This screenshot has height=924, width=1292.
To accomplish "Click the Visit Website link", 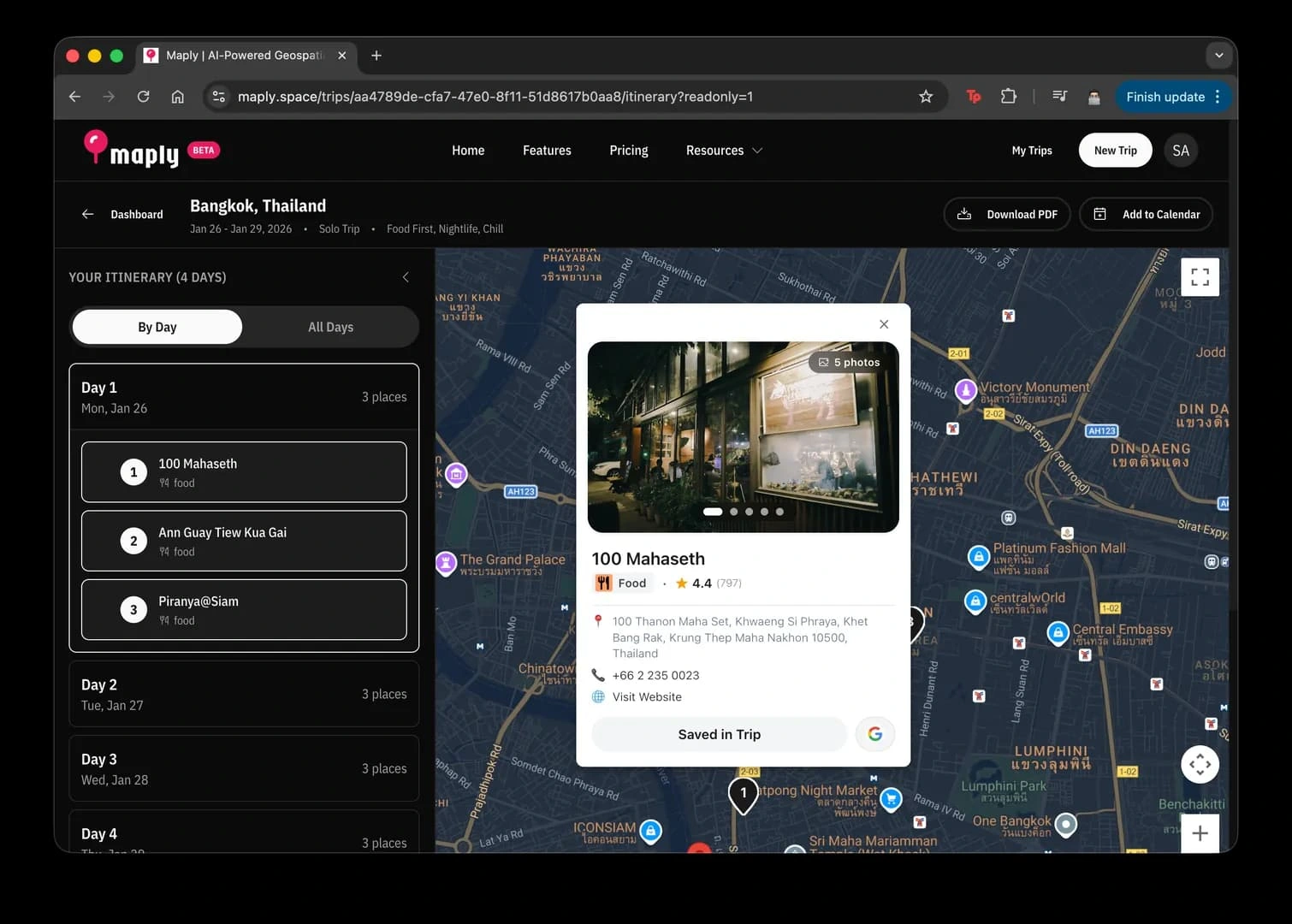I will pyautogui.click(x=647, y=697).
